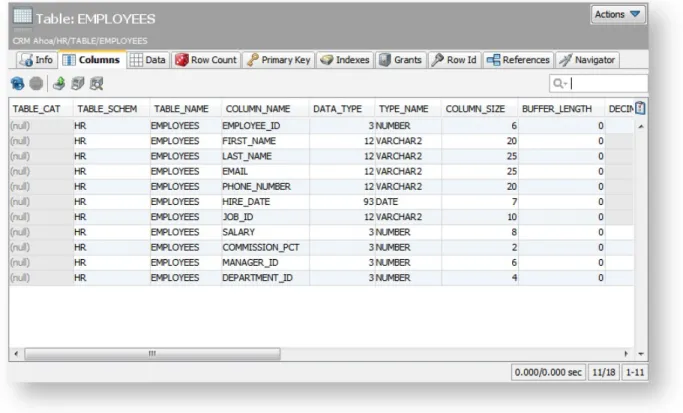683x413 pixels.
Task: Open the Grants tab
Action: tap(400, 60)
